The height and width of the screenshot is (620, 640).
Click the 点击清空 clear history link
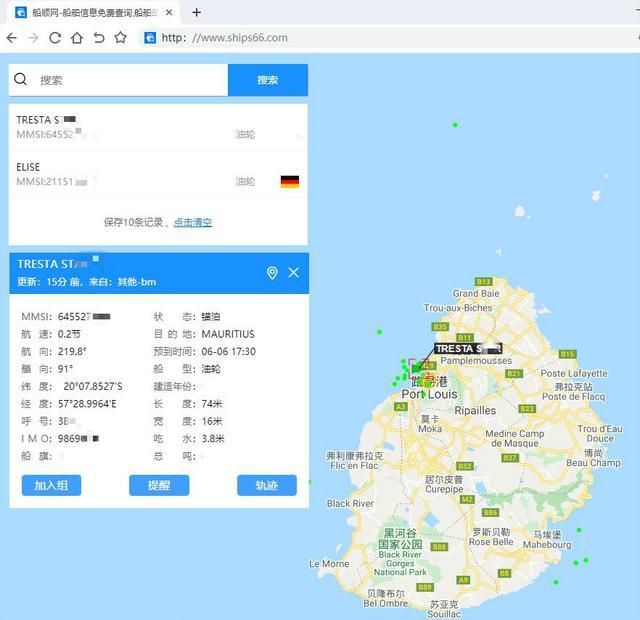[x=193, y=222]
